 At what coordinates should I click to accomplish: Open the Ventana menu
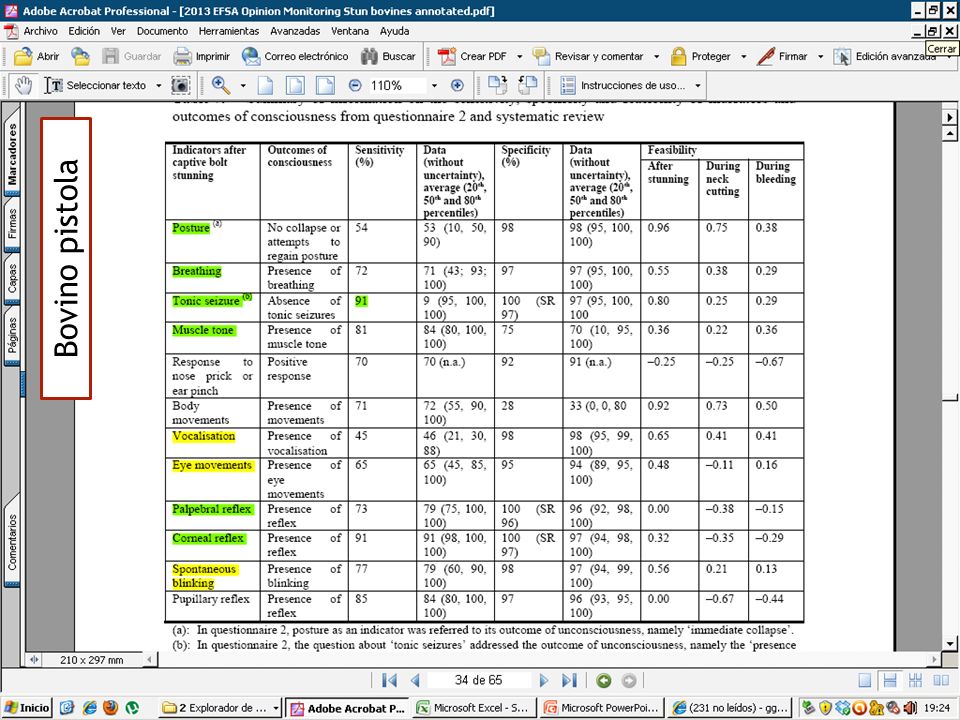tap(350, 31)
